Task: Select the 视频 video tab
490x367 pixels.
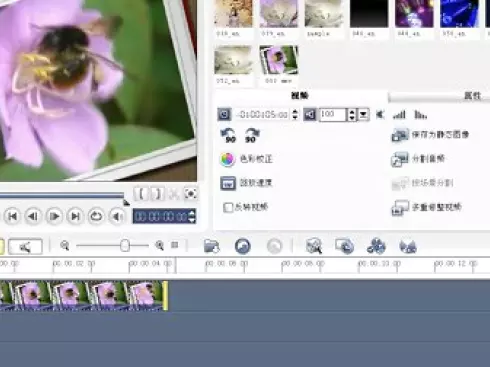Action: click(x=299, y=96)
